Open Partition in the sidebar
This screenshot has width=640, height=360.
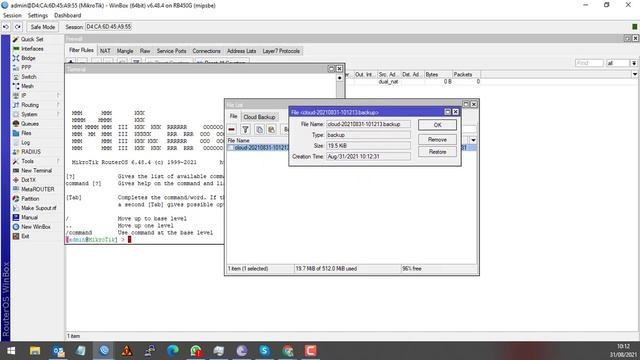[x=30, y=199]
